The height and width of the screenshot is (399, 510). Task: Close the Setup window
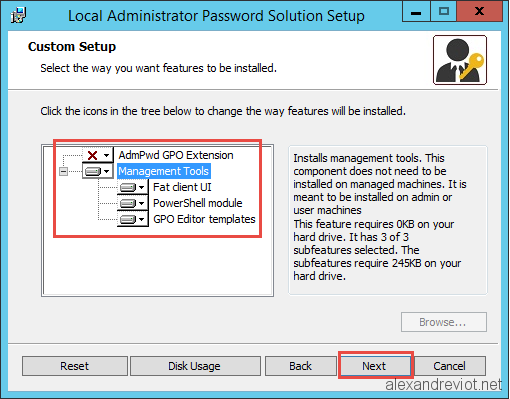click(x=479, y=12)
